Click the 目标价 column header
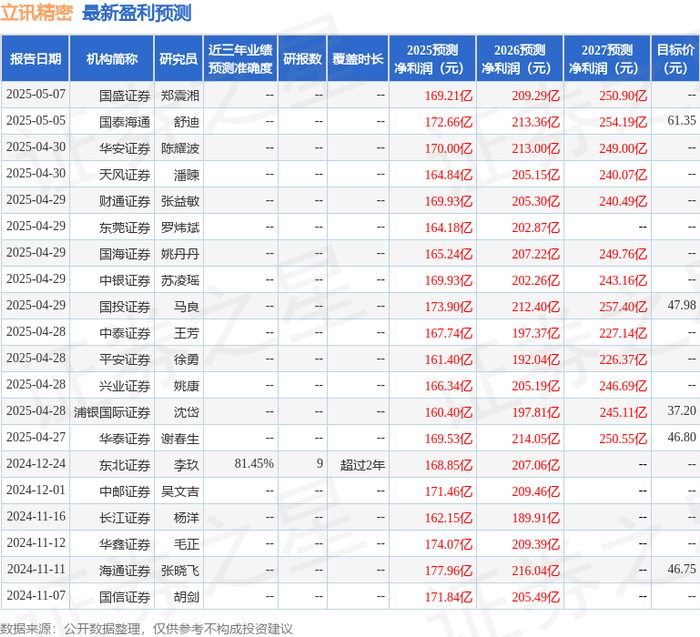This screenshot has height=637, width=700. tap(675, 59)
